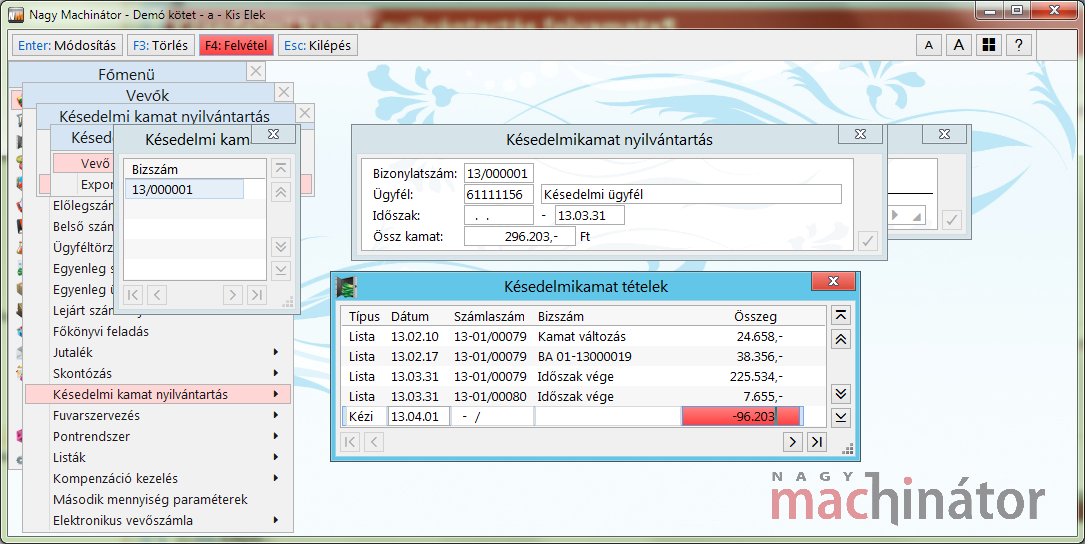Expand the Jutalék submenu arrow
Screen dimensions: 1085x544
(276, 352)
